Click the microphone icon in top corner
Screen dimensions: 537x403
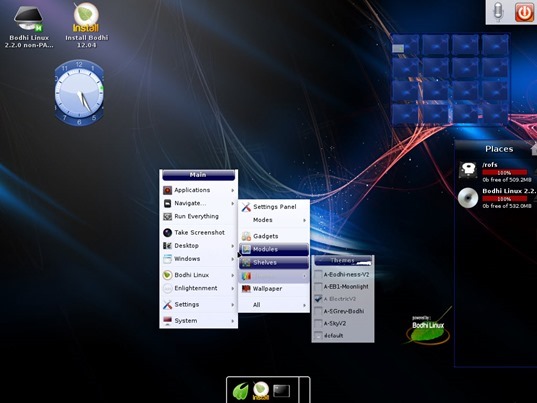(x=498, y=12)
